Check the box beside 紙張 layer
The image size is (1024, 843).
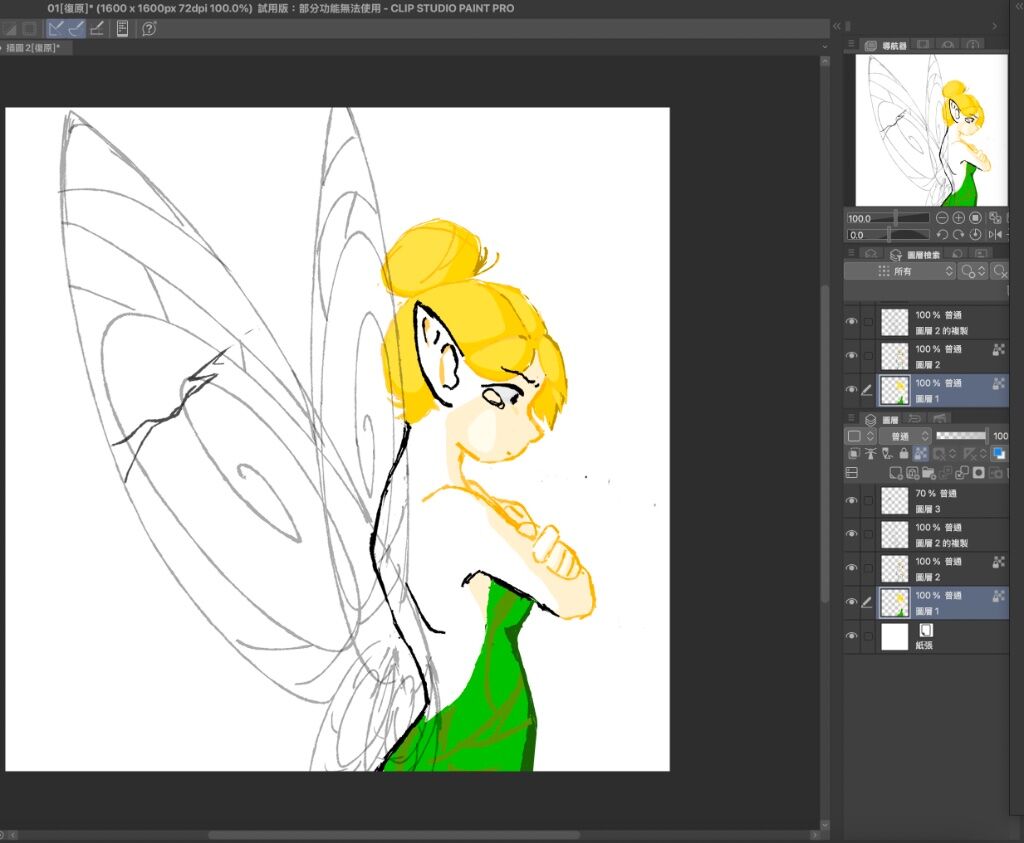[868, 636]
